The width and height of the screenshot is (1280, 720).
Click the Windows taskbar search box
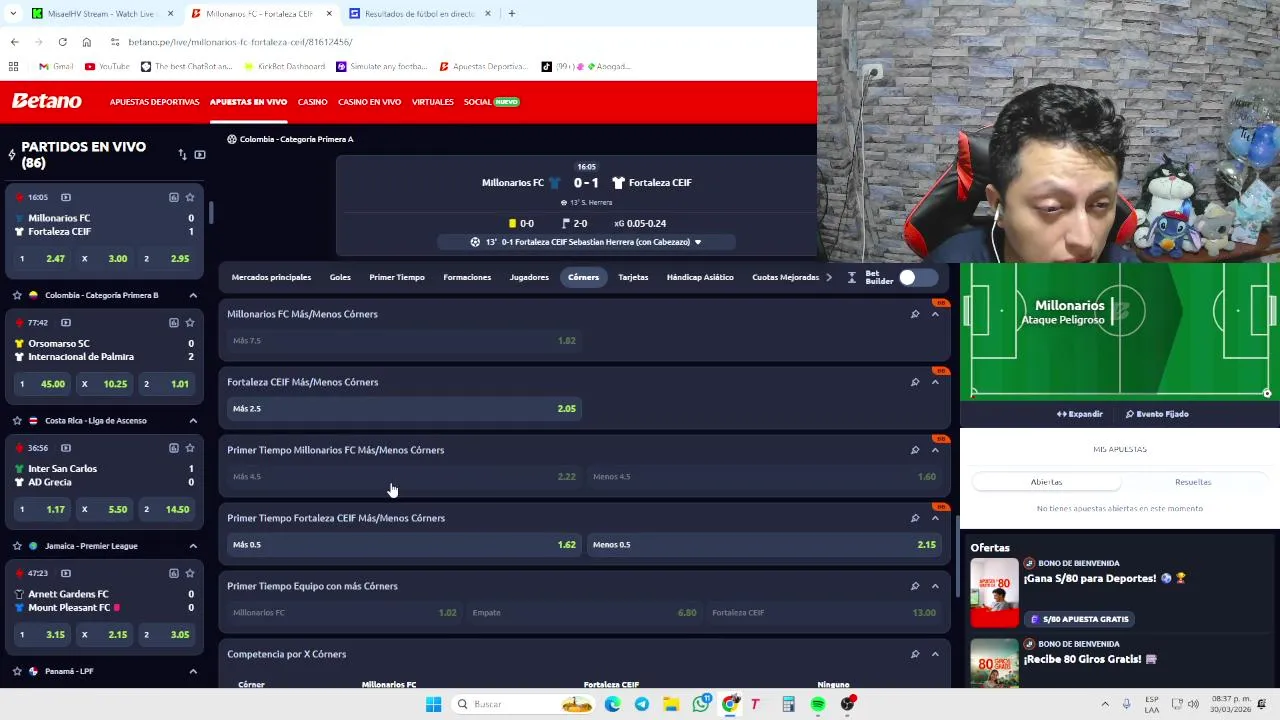pos(521,704)
